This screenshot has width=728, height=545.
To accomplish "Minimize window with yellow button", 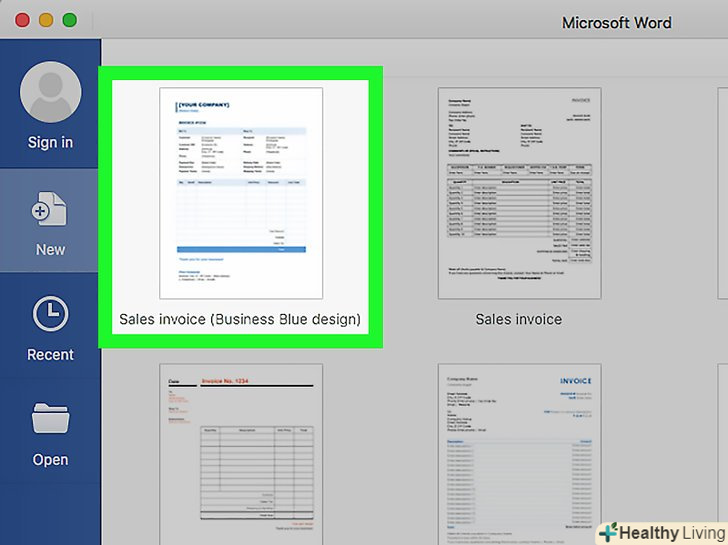I will (x=46, y=20).
